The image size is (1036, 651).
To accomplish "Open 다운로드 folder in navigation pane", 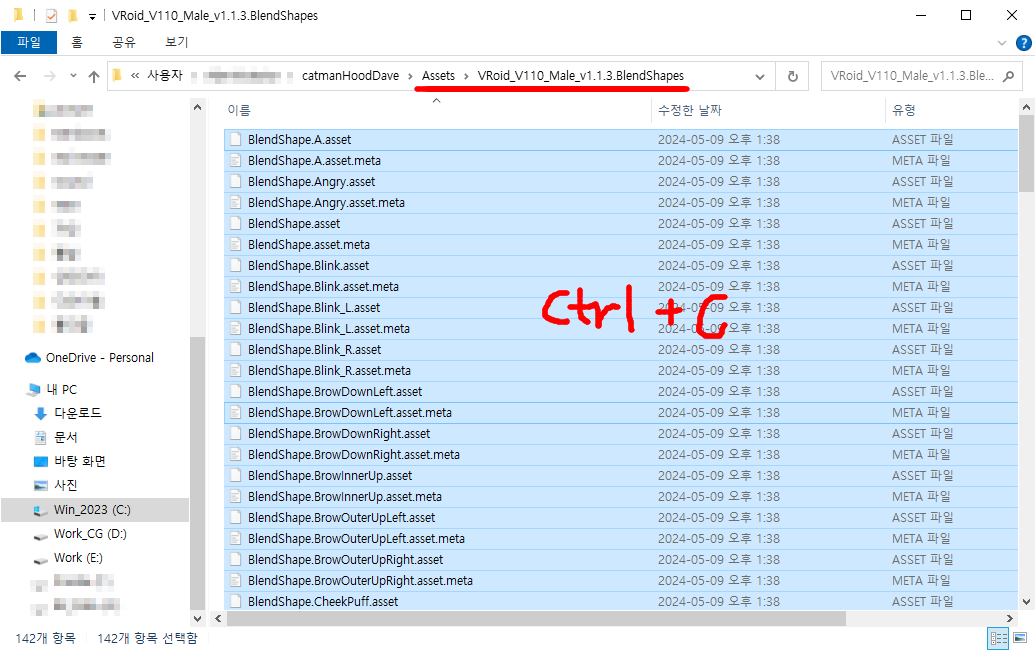I will coord(78,413).
